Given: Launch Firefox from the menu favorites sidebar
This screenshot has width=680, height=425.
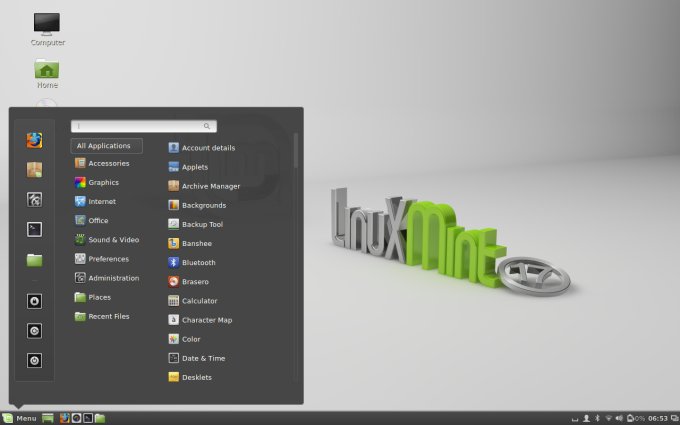Looking at the screenshot, I should point(34,140).
